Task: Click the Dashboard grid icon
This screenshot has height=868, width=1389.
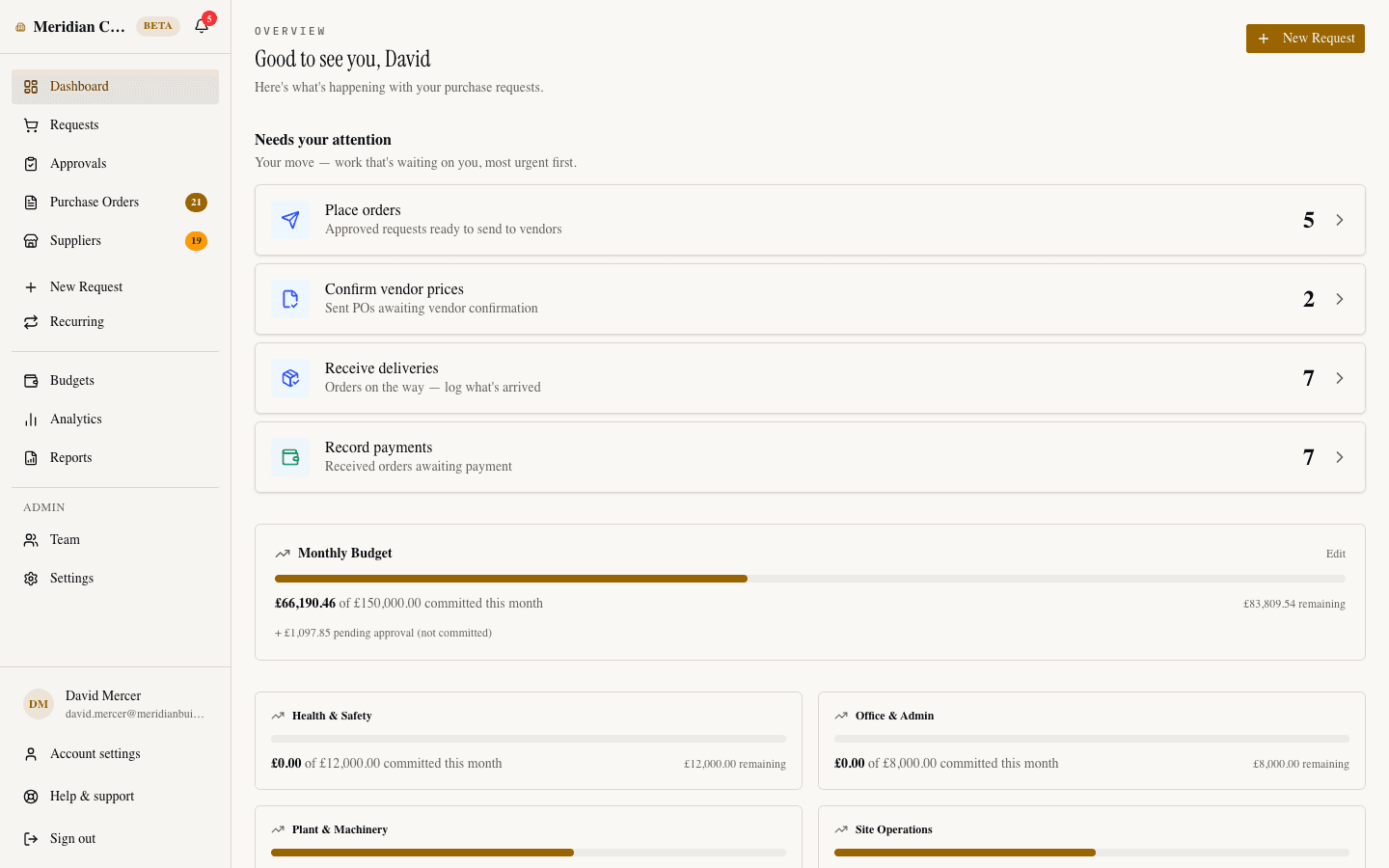Action: (x=31, y=87)
